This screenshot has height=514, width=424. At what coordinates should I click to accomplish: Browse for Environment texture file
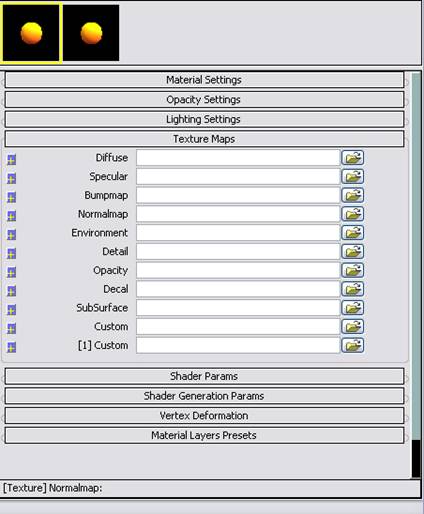[x=353, y=233]
